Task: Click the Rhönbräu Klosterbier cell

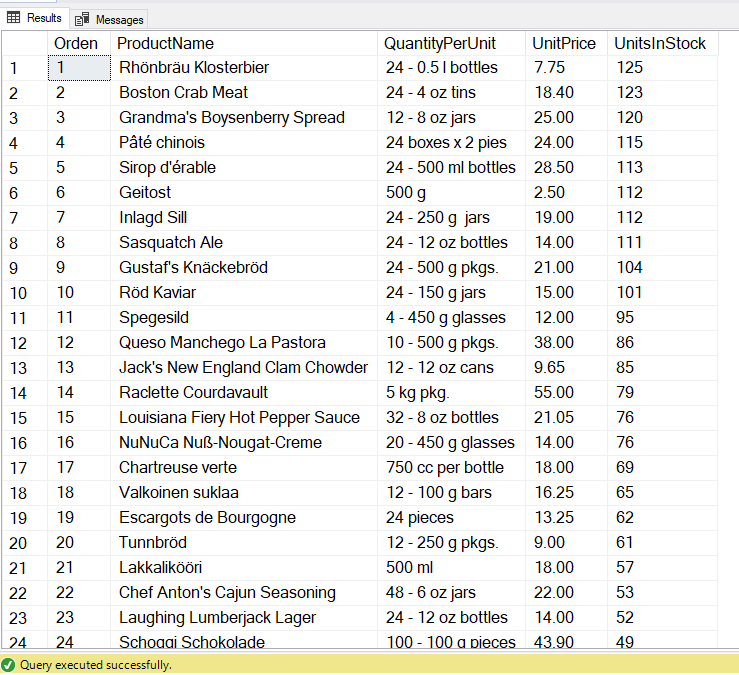Action: pyautogui.click(x=244, y=68)
